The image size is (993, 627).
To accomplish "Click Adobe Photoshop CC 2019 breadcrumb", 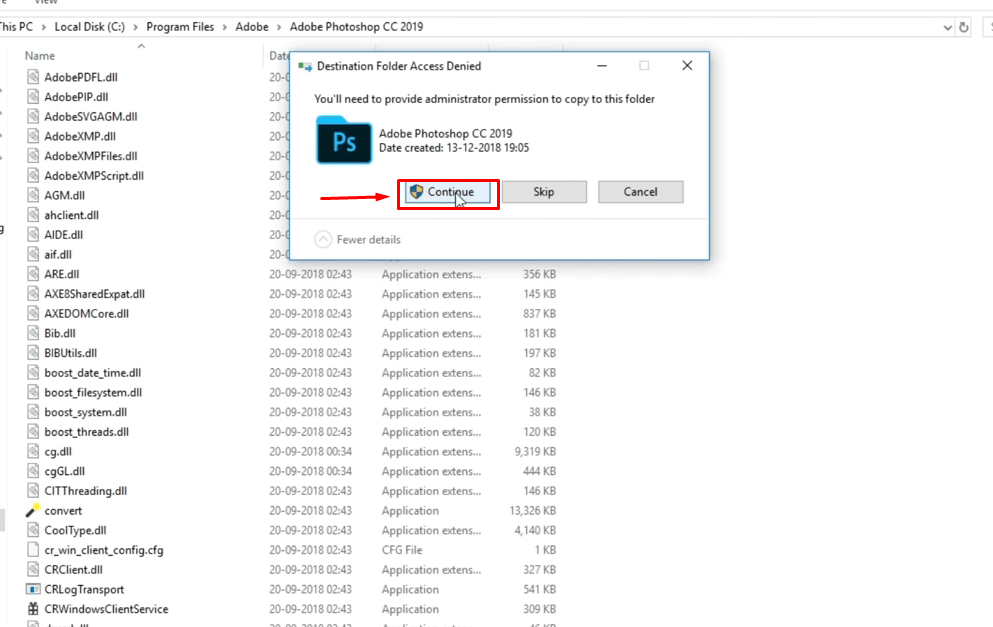I will [357, 27].
